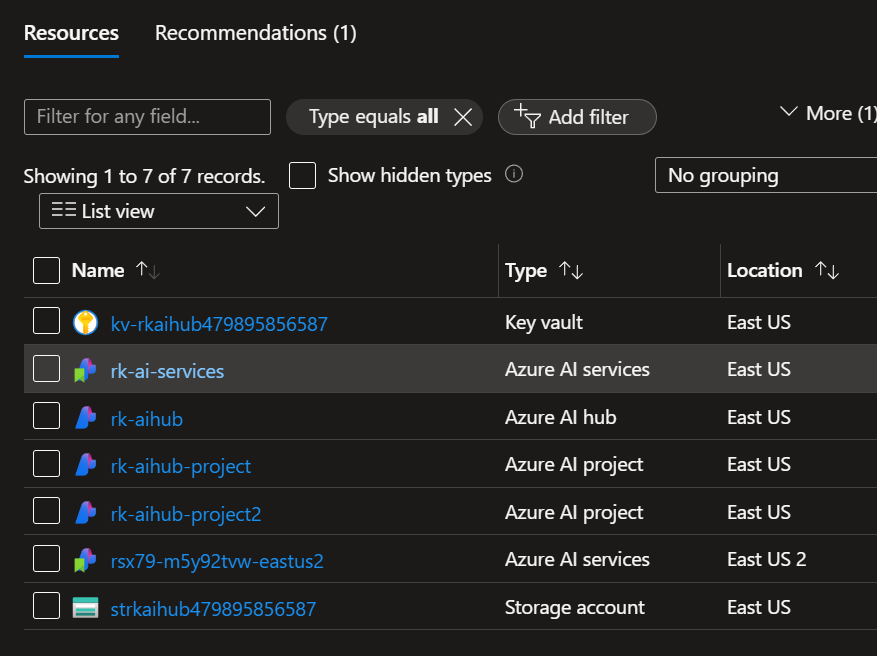Click the Add filter button

pos(577,117)
